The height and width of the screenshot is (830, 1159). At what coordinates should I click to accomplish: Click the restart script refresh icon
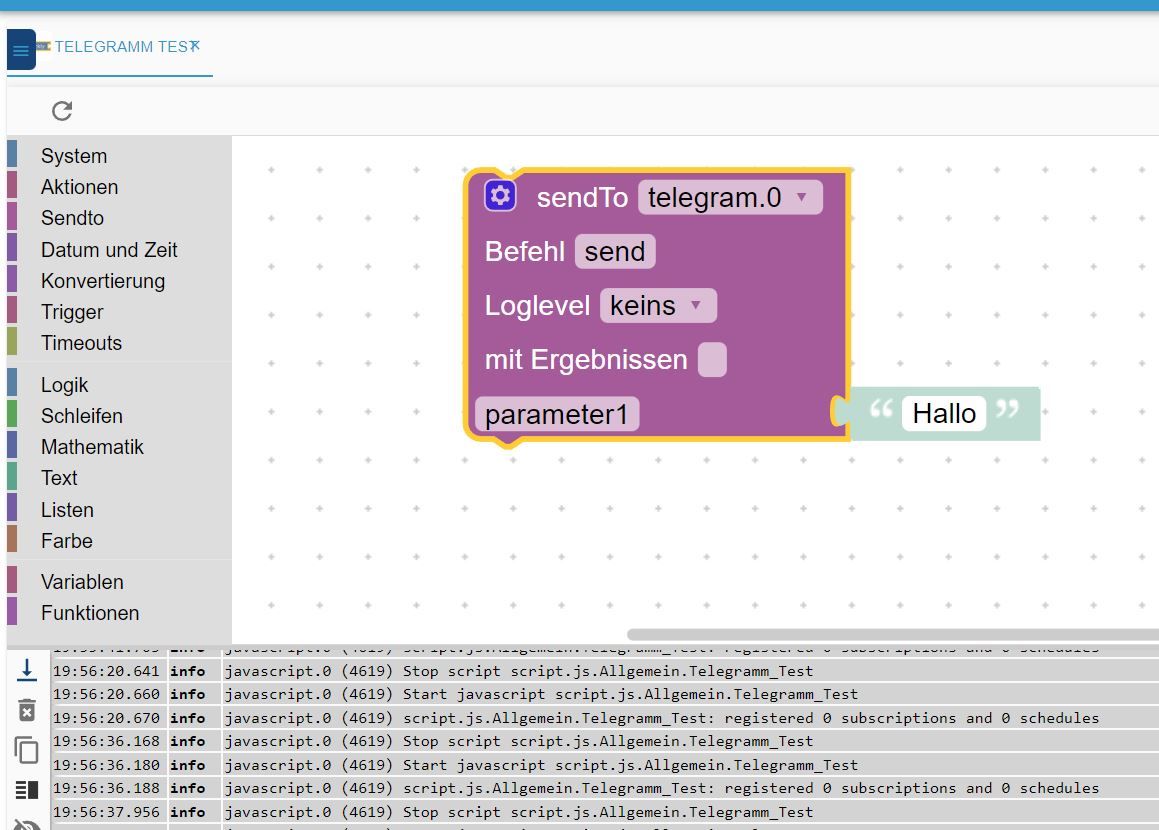(62, 111)
